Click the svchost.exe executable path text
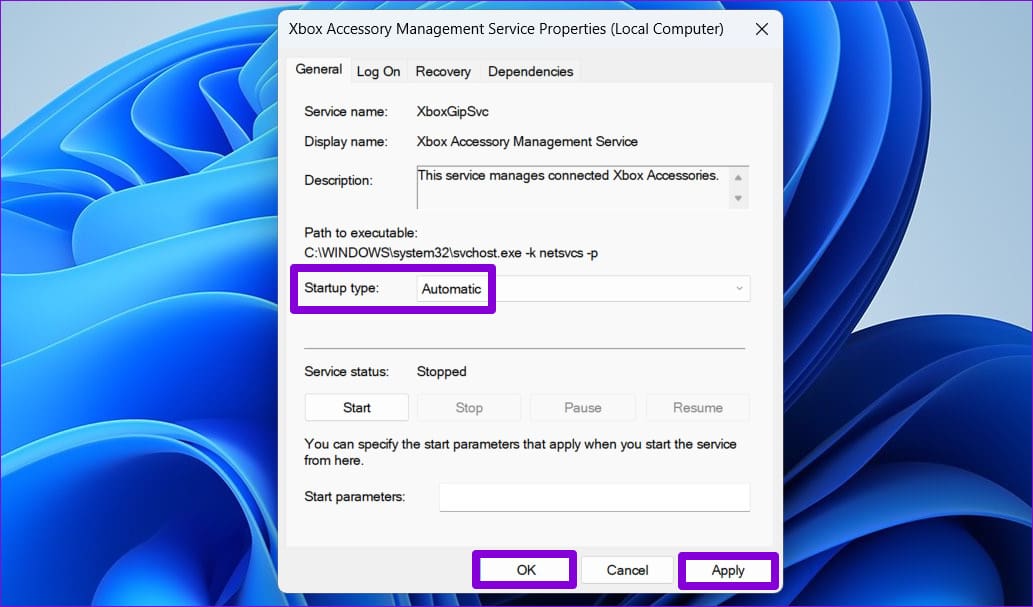Viewport: 1033px width, 607px height. (x=451, y=252)
